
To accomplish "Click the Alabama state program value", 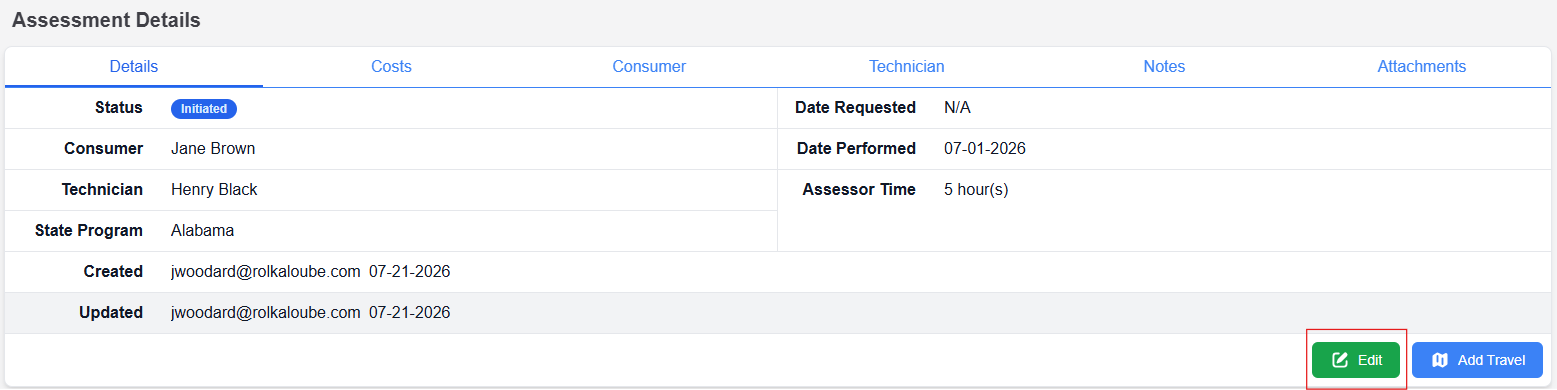I will 202,231.
